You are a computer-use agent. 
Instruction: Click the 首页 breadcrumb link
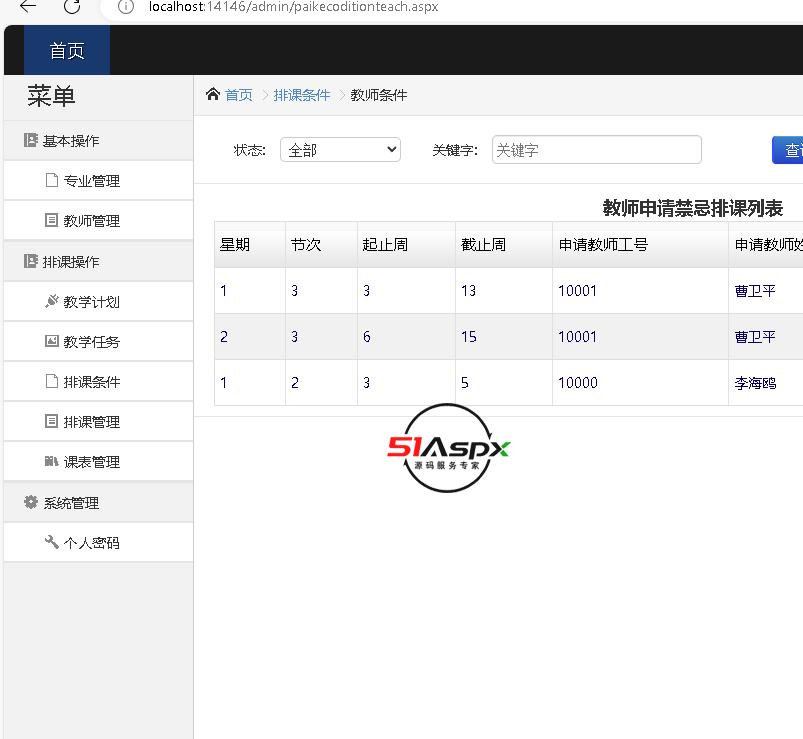pos(238,95)
